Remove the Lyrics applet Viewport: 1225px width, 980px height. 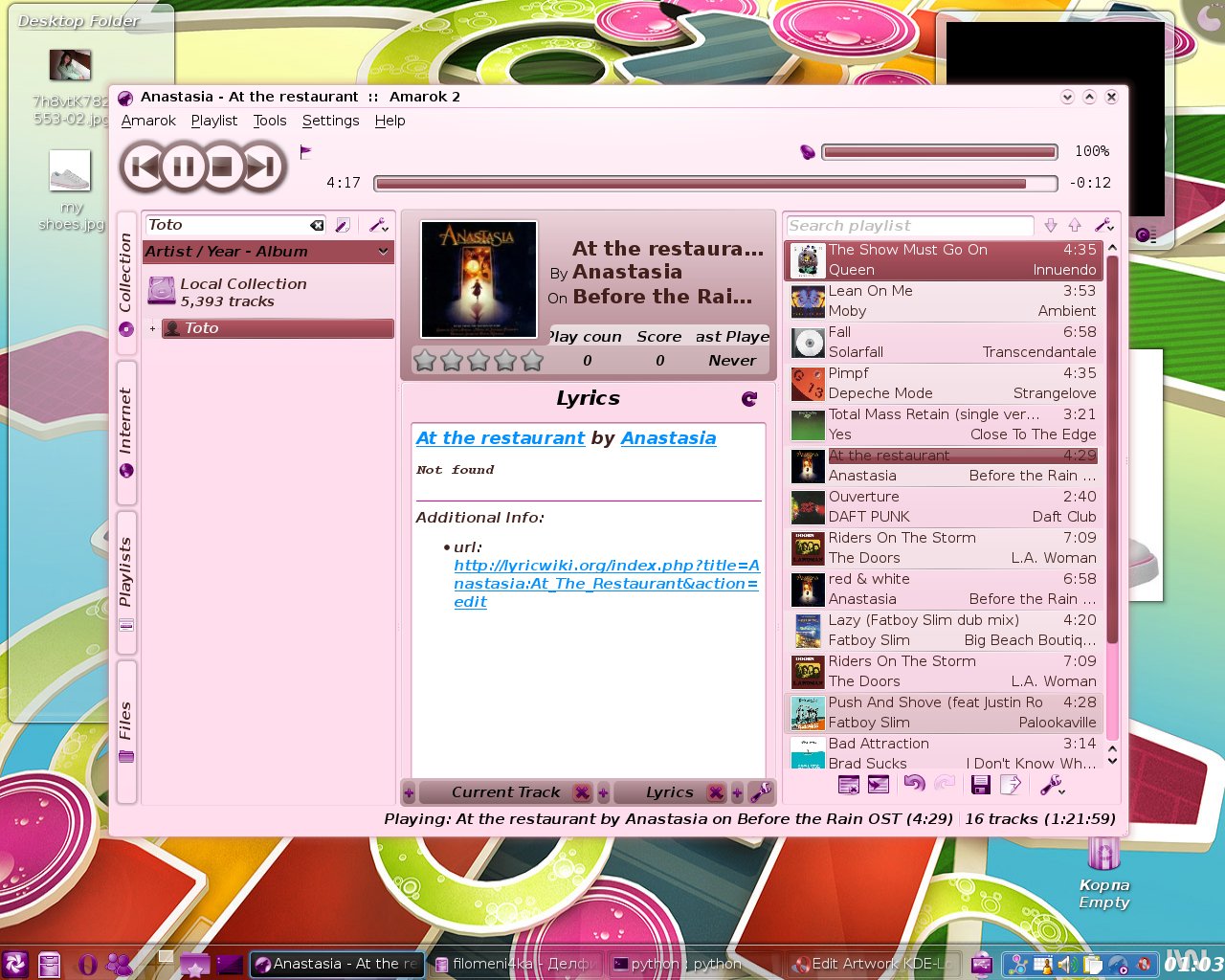pyautogui.click(x=715, y=792)
